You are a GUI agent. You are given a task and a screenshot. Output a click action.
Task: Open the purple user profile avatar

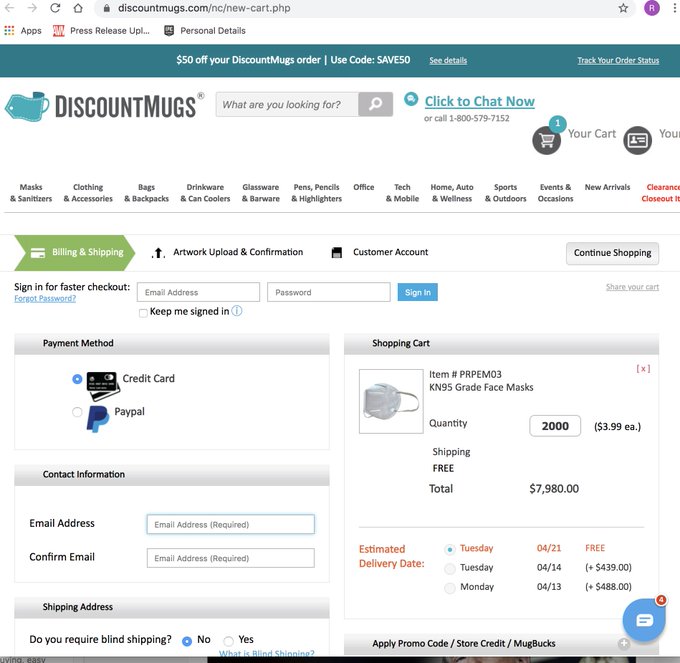tap(652, 8)
